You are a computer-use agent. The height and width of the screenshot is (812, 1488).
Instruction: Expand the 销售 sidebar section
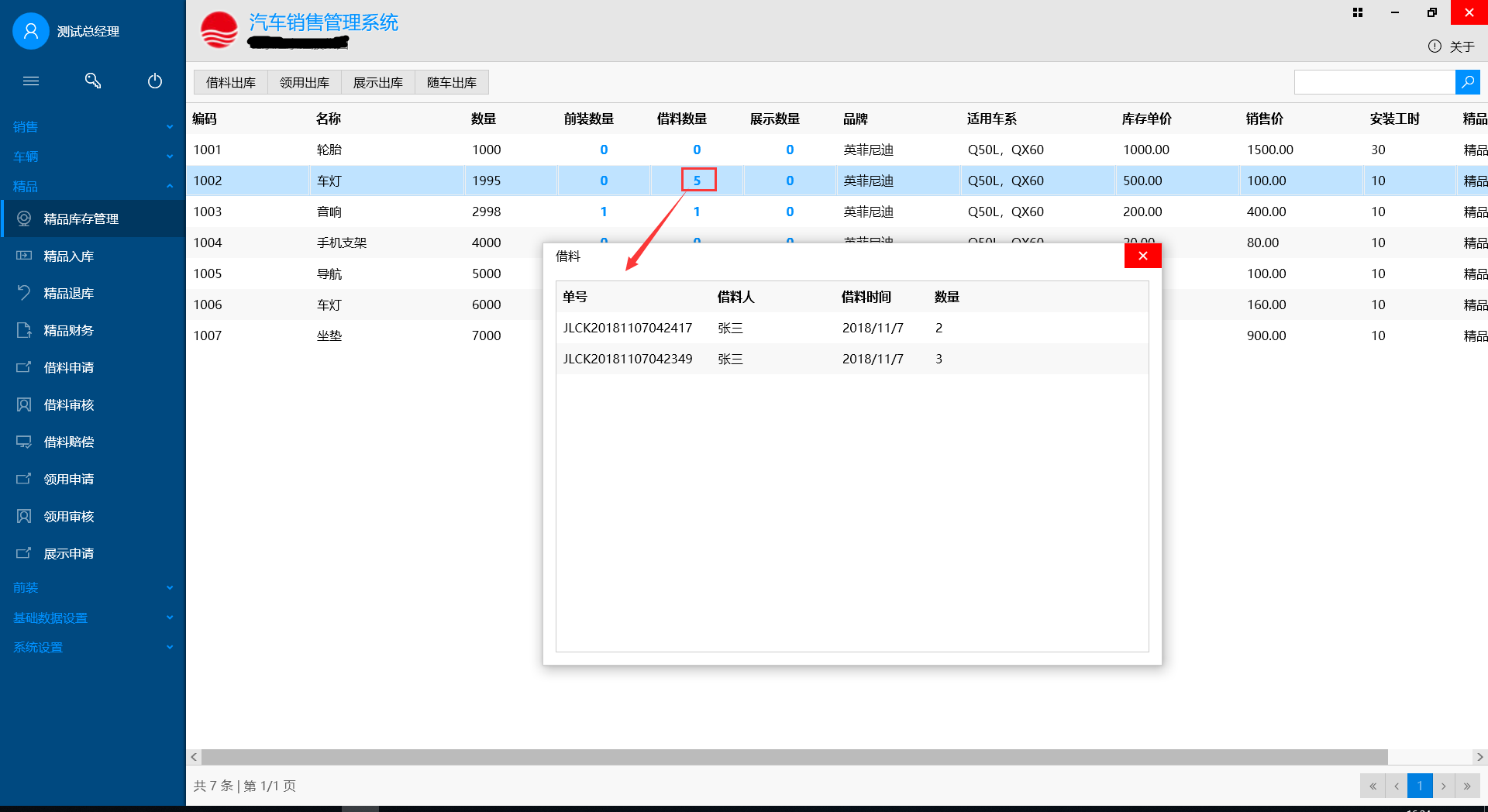[93, 126]
